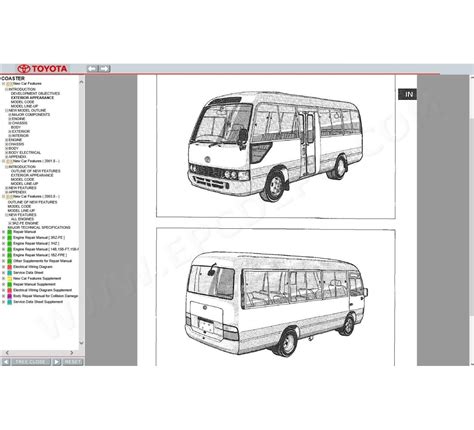This screenshot has width=474, height=430.
Task: Expand the BODY ELECTRICAL tree node
Action: (6, 153)
